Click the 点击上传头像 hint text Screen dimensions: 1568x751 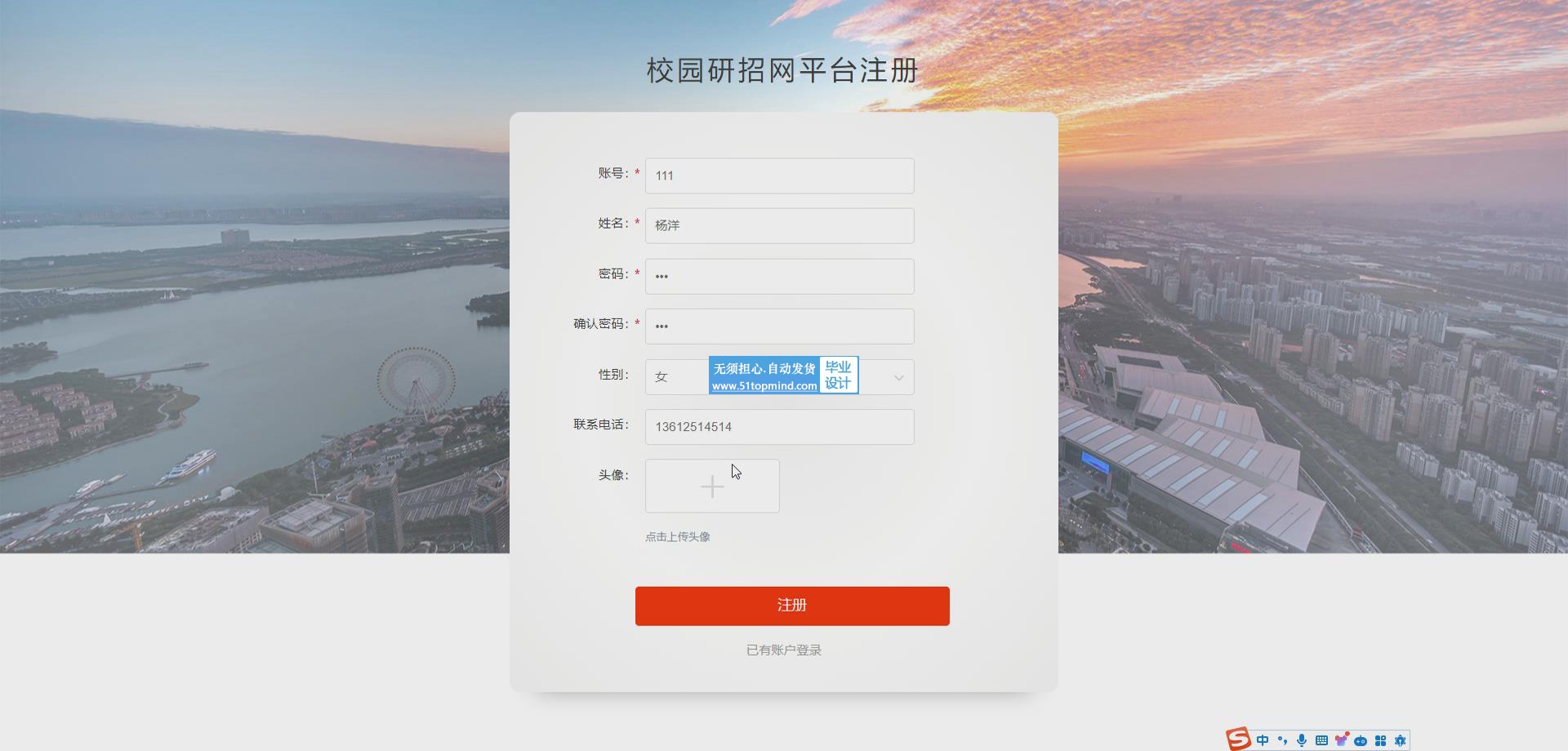click(678, 536)
